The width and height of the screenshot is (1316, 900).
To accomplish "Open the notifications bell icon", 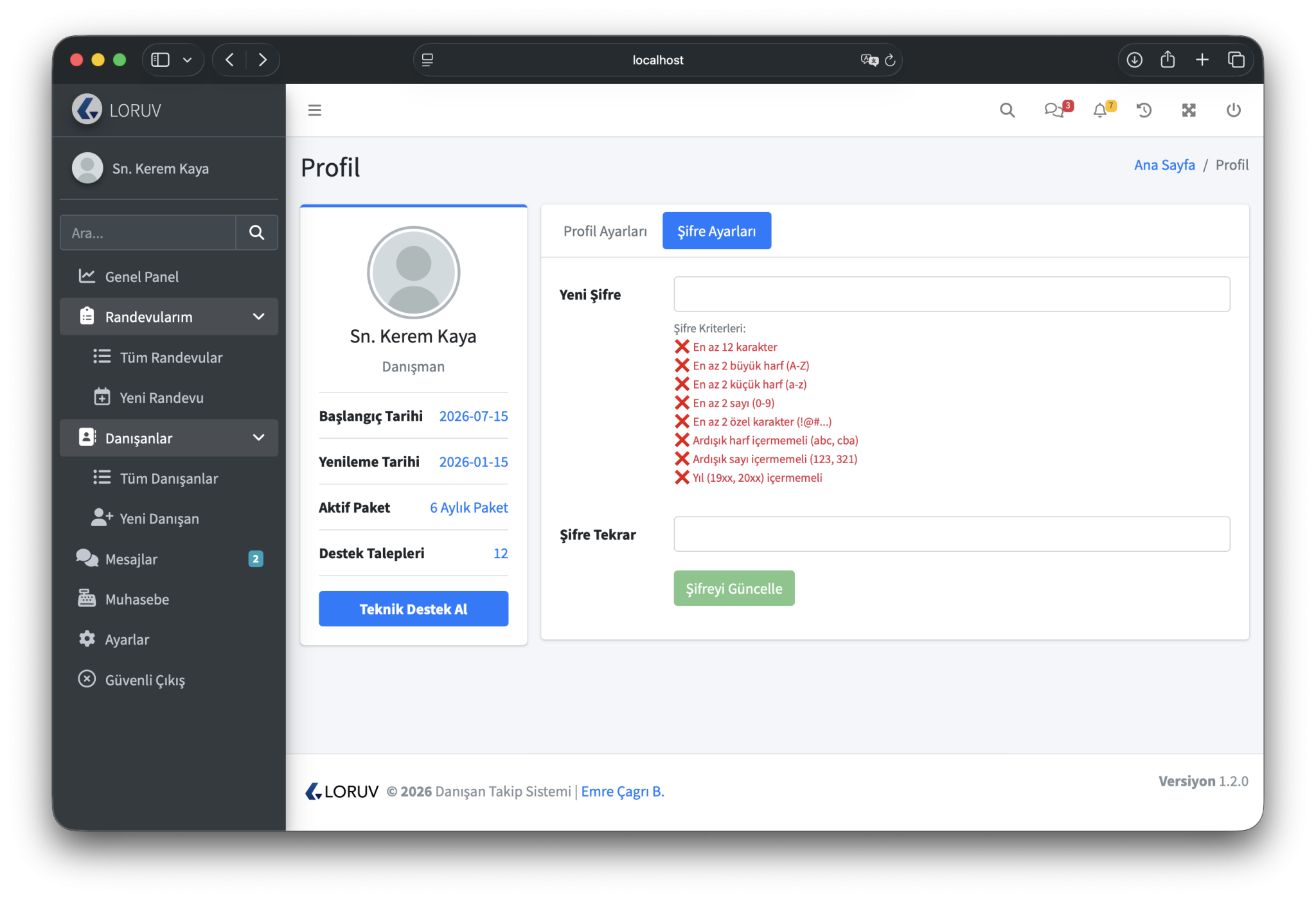I will [x=1100, y=110].
